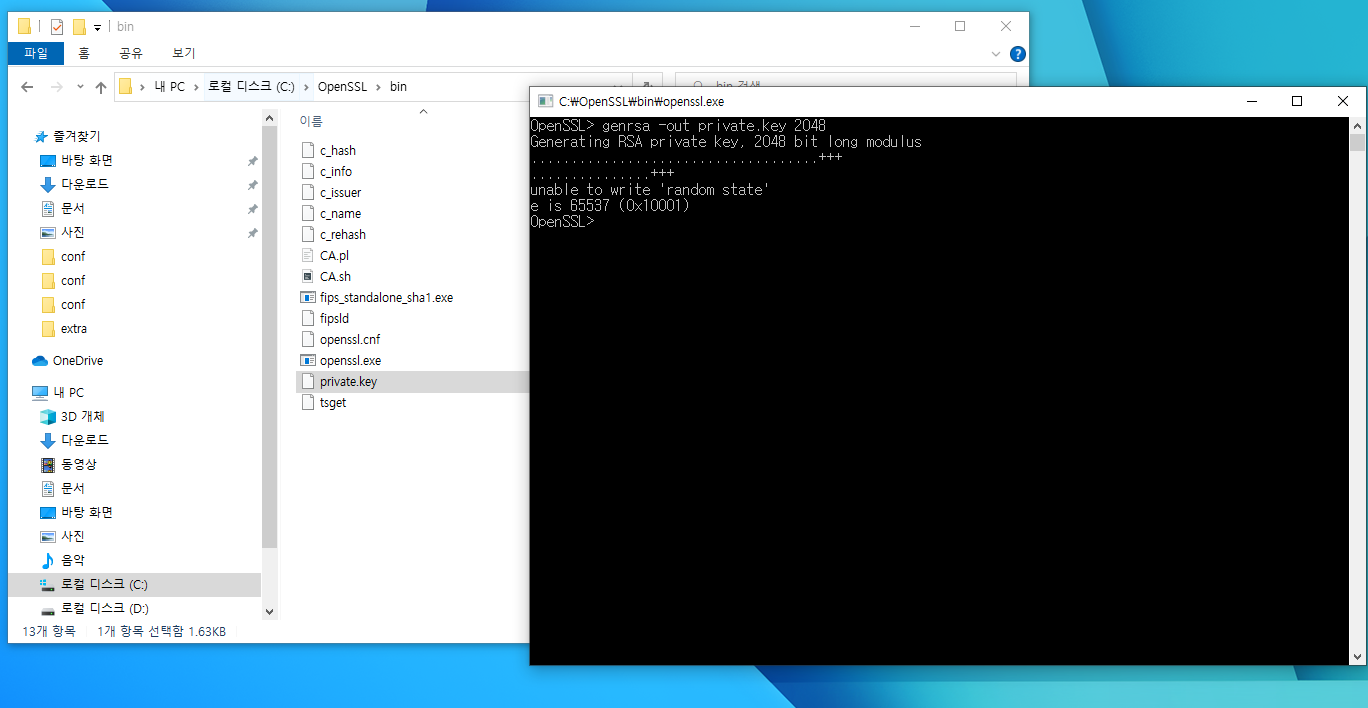Expand the chevron after 내 PC breadcrumb
Viewport: 1368px width, 708px height.
coord(197,87)
